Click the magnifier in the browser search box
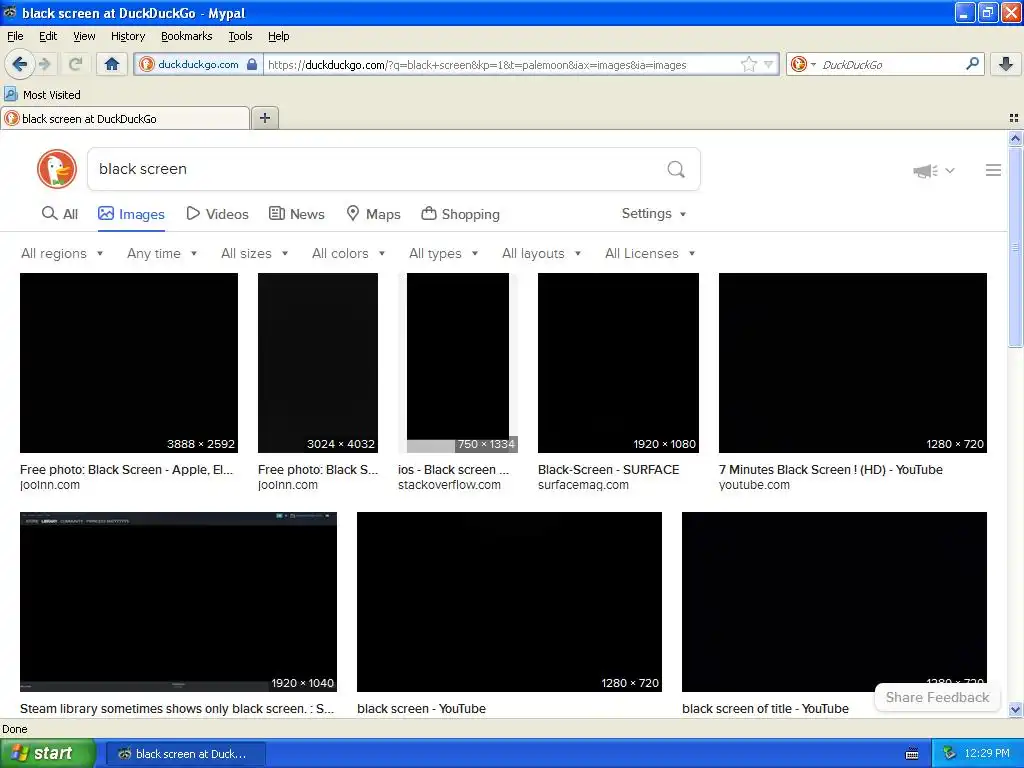Image resolution: width=1024 pixels, height=768 pixels. click(x=972, y=64)
